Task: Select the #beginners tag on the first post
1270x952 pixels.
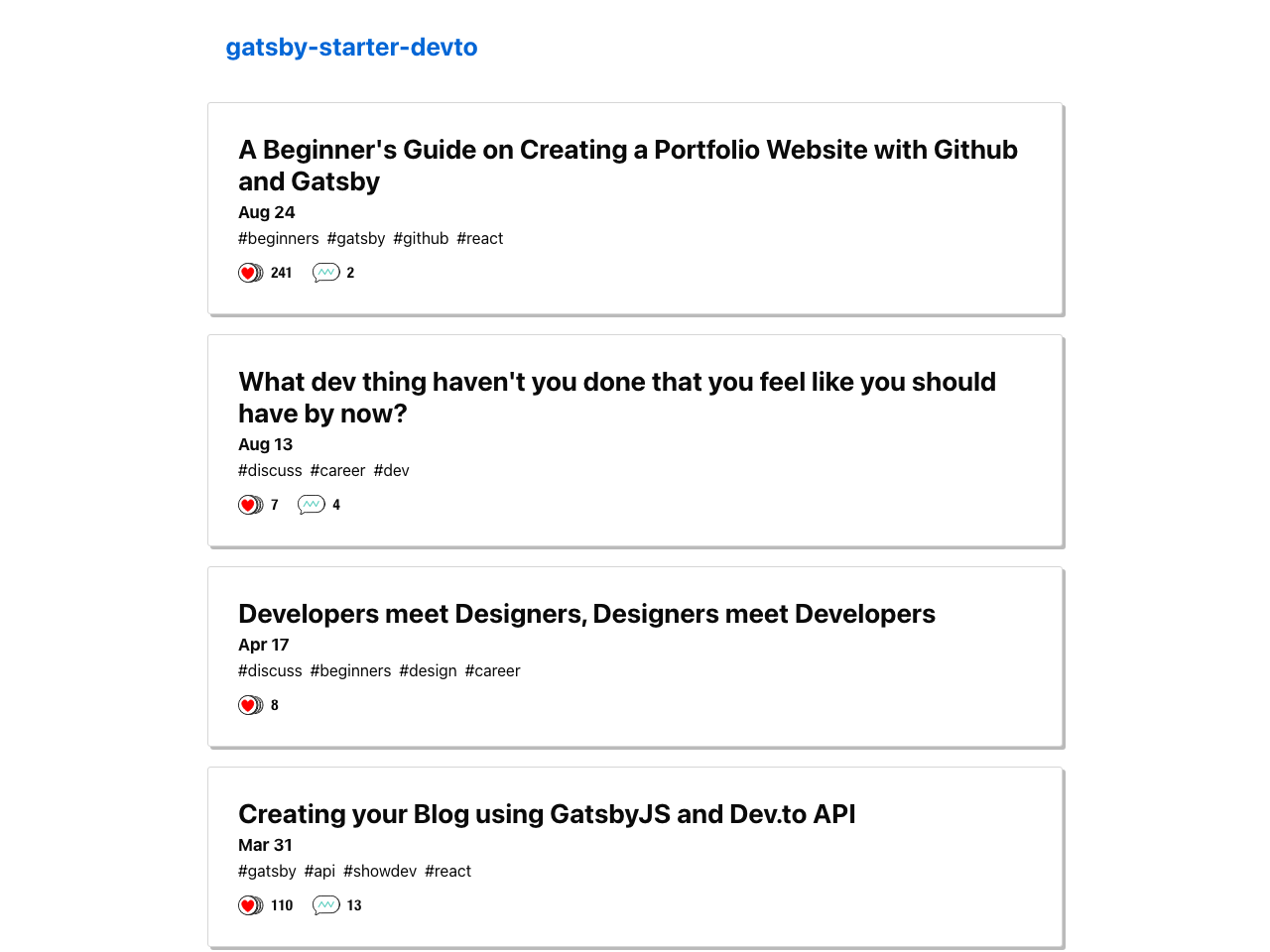Action: click(278, 238)
